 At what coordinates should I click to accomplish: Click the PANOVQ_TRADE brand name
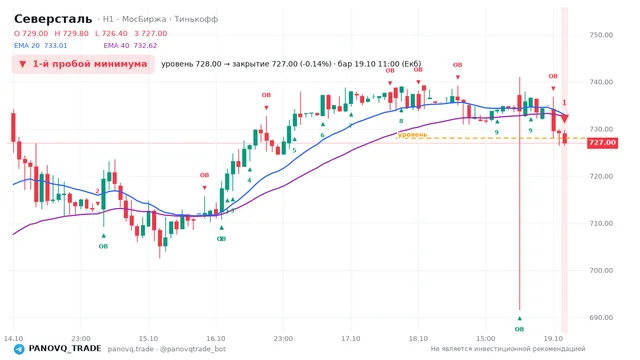(x=65, y=349)
